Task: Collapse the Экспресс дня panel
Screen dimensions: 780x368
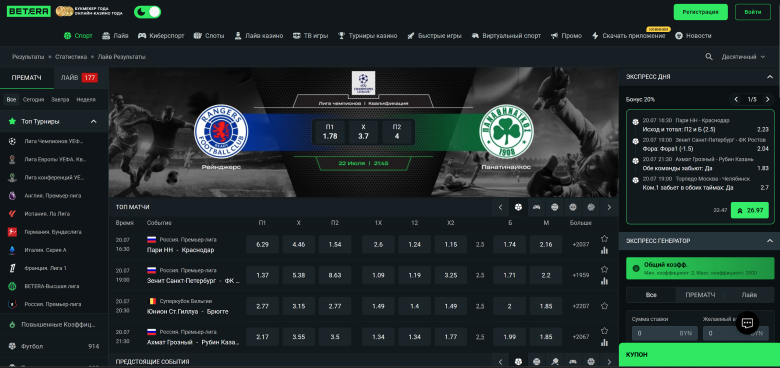Action: click(770, 77)
